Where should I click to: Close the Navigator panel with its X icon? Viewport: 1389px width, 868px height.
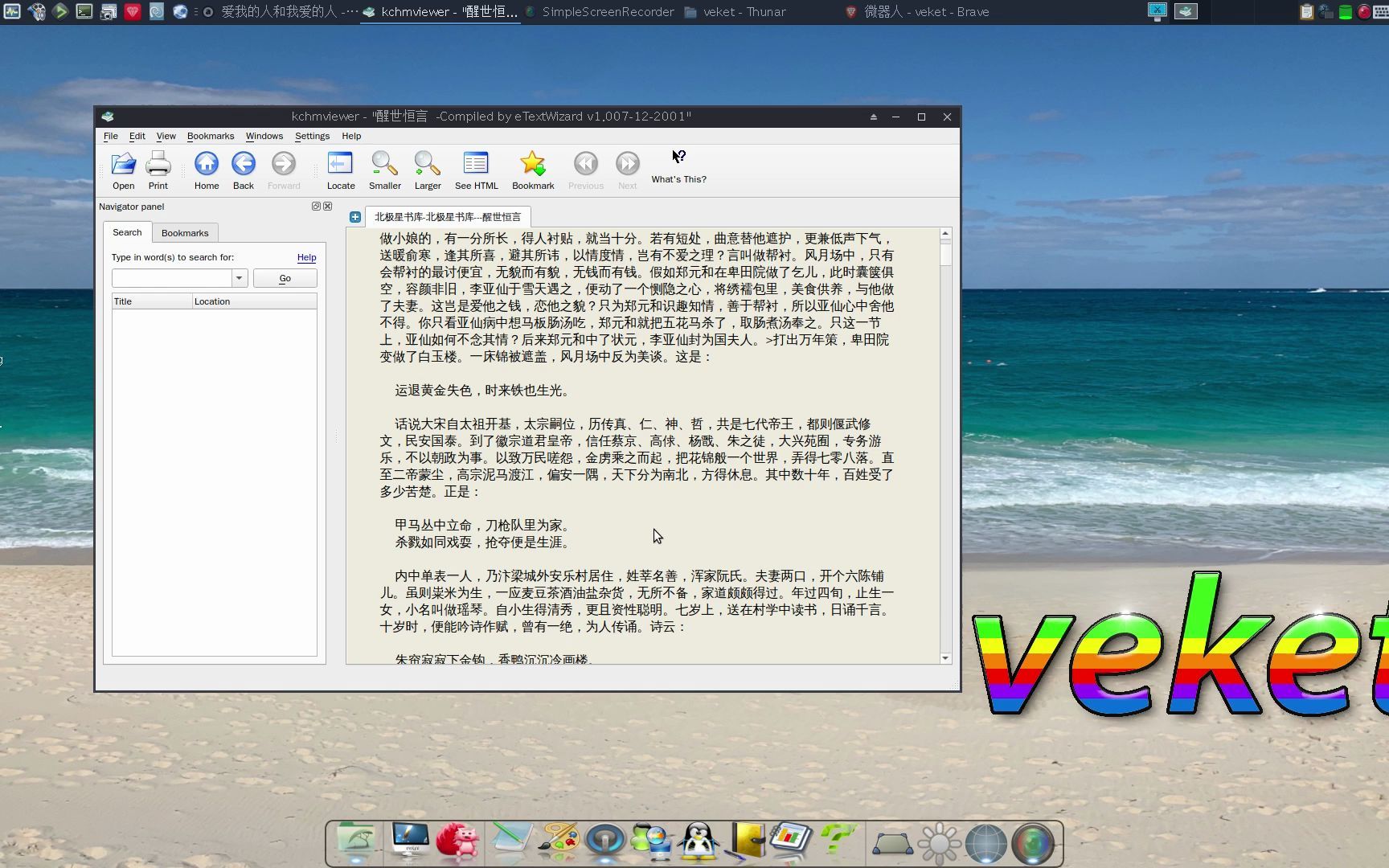(328, 207)
